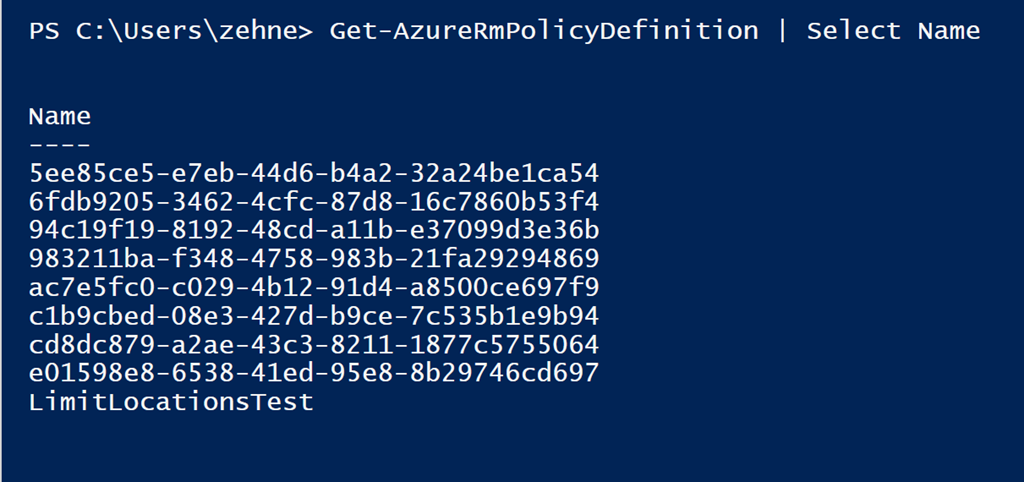Click the policy ID starting with e01598e8
This screenshot has height=482, width=1024.
coord(314,374)
